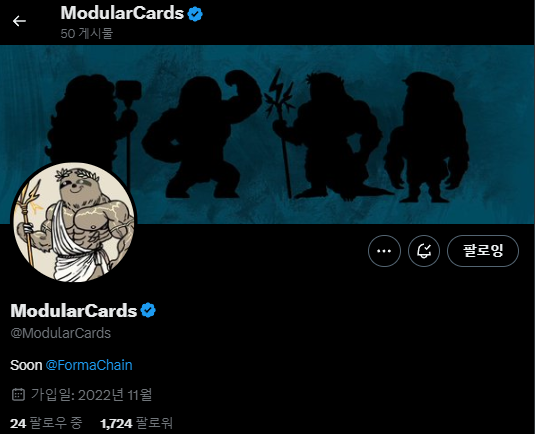This screenshot has height=434, width=535.
Task: Open the three-dot more options menu
Action: (384, 251)
